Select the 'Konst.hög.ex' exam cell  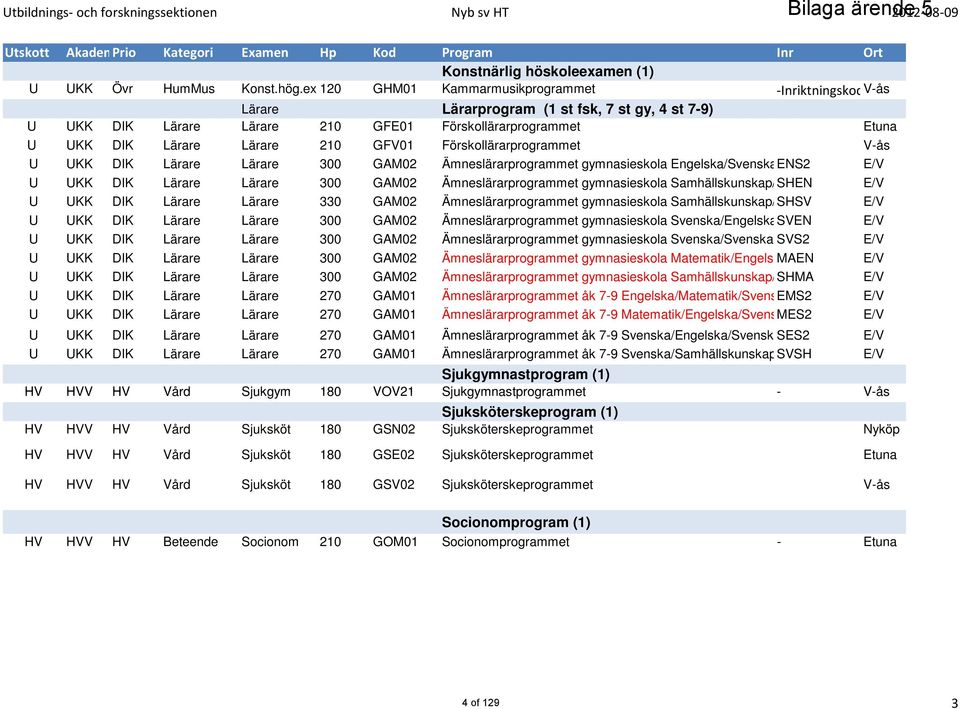pyautogui.click(x=279, y=89)
